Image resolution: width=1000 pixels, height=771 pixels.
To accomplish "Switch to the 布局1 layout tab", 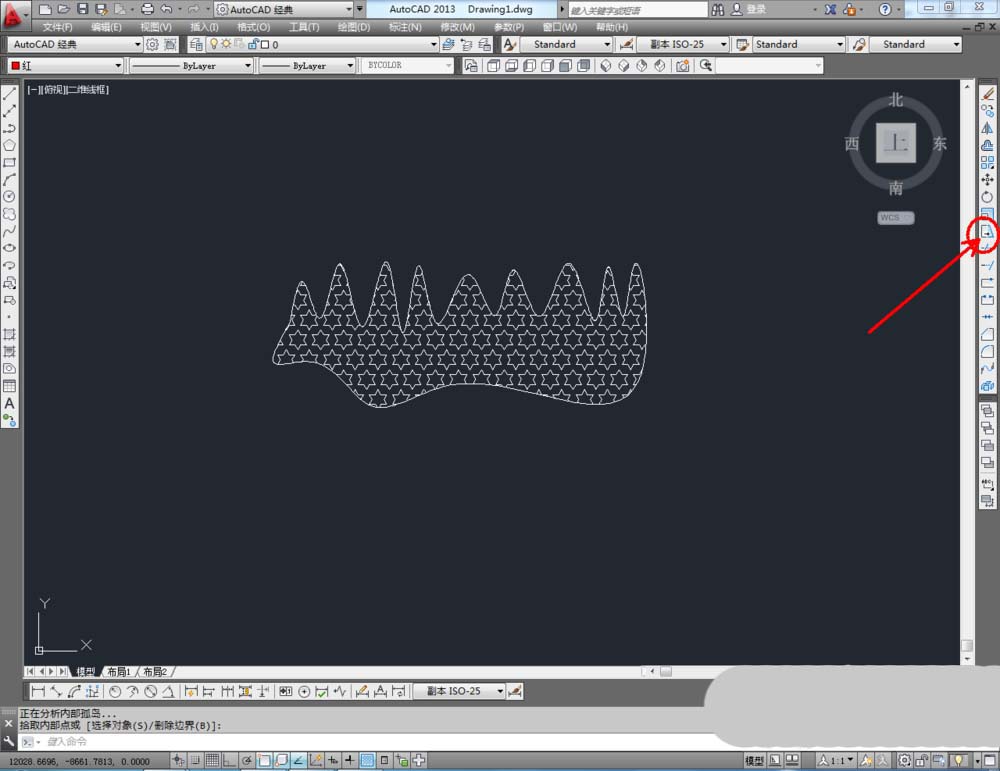I will [x=119, y=672].
